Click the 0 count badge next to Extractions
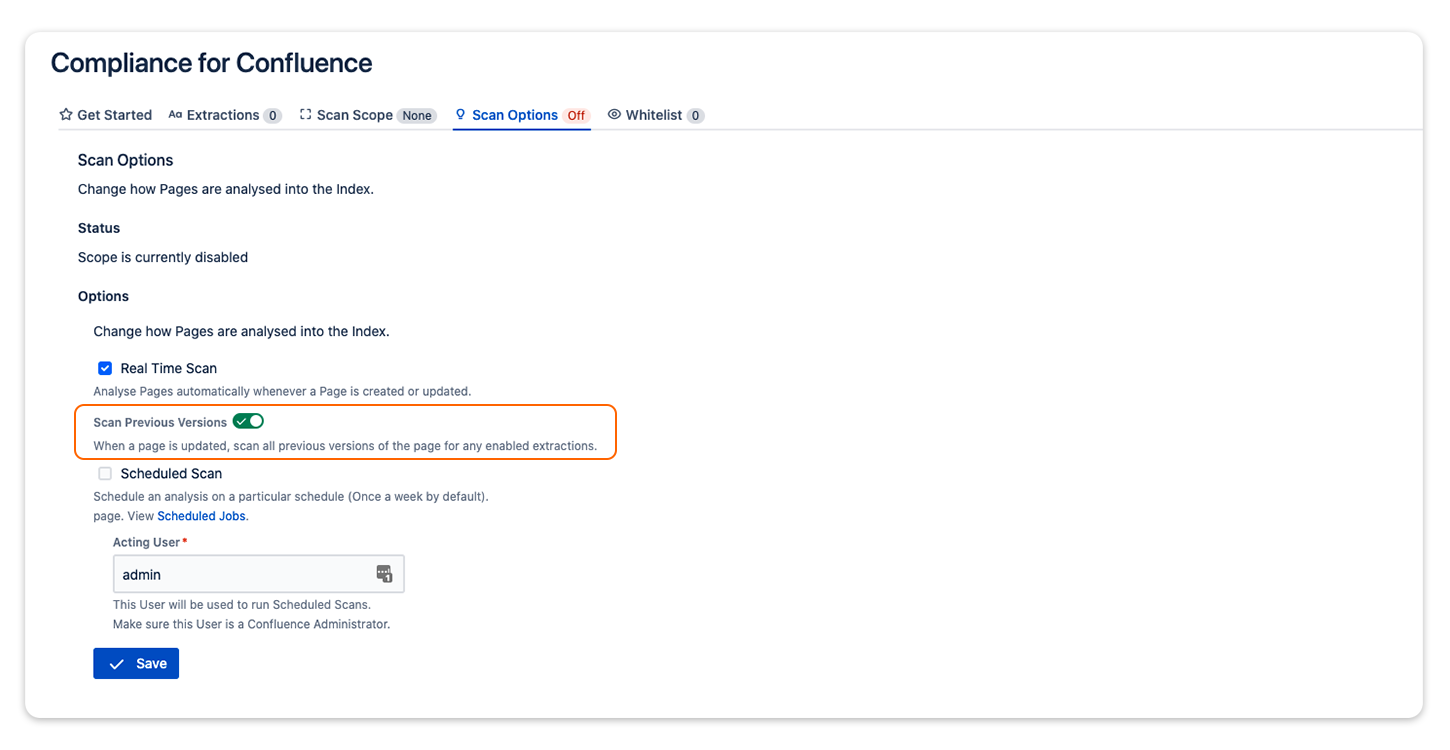This screenshot has width=1450, height=750. tap(272, 116)
